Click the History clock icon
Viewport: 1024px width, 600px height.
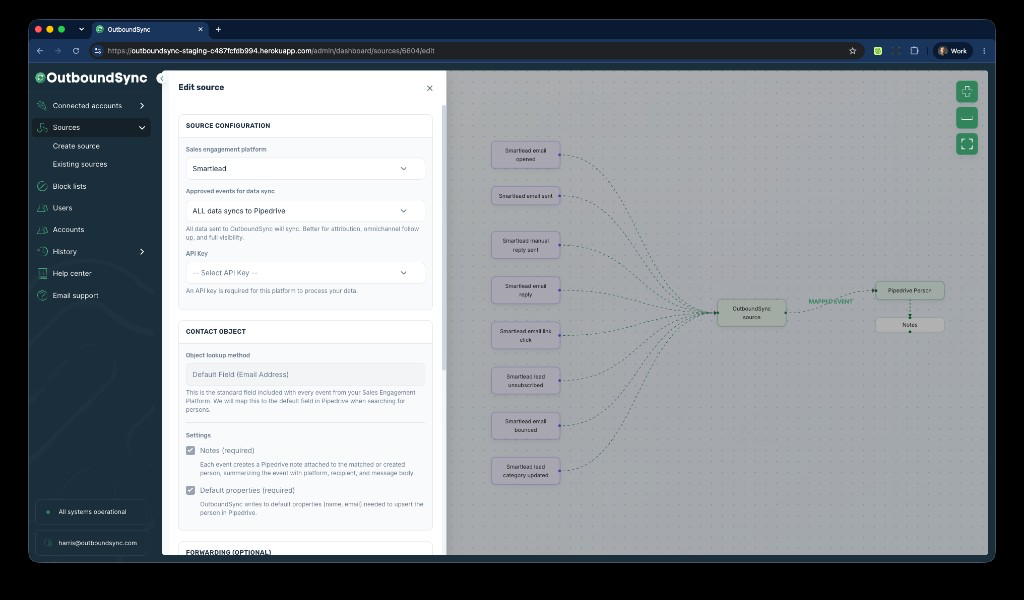[x=42, y=251]
